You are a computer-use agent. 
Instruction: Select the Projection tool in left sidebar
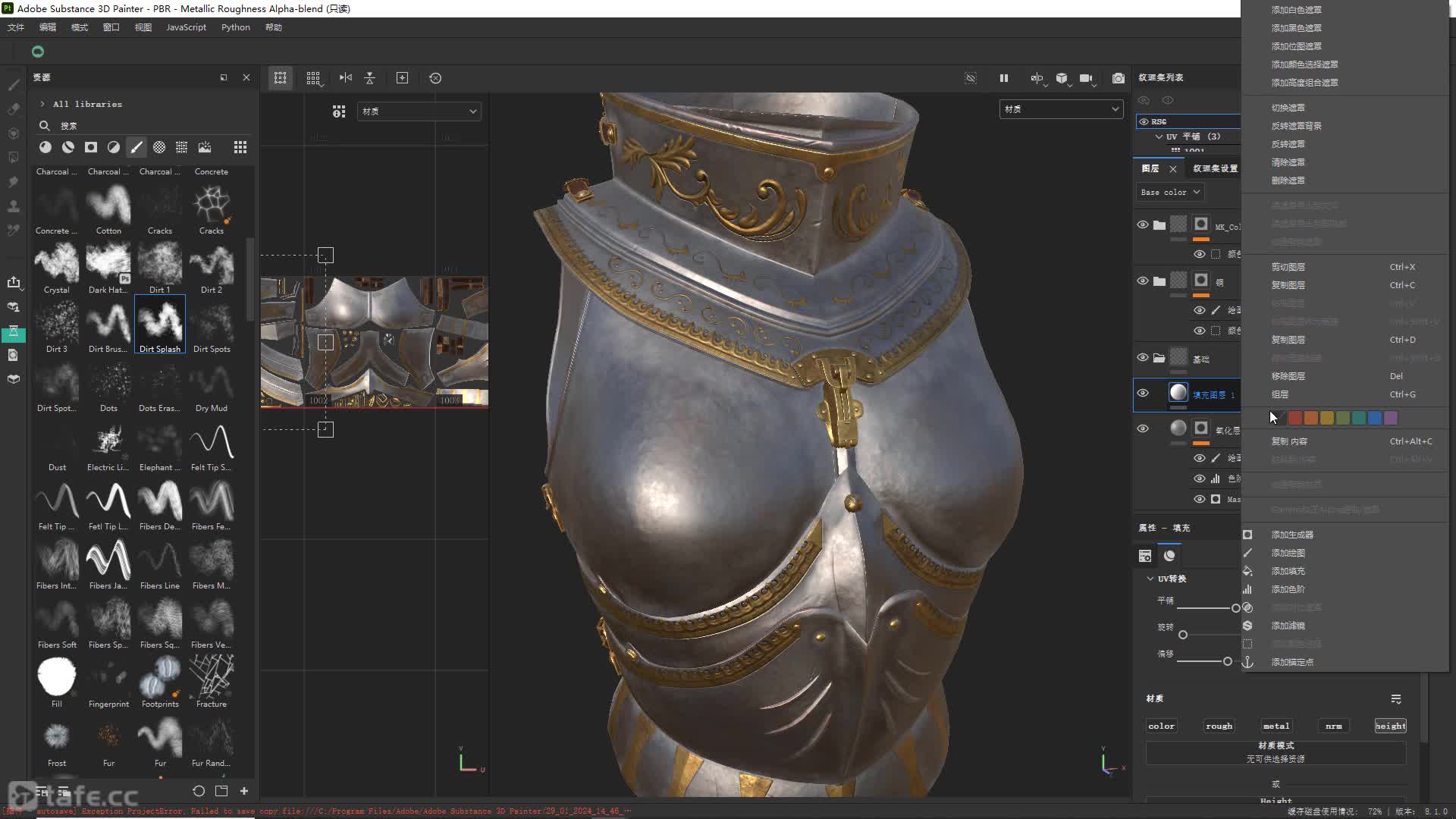tap(14, 133)
